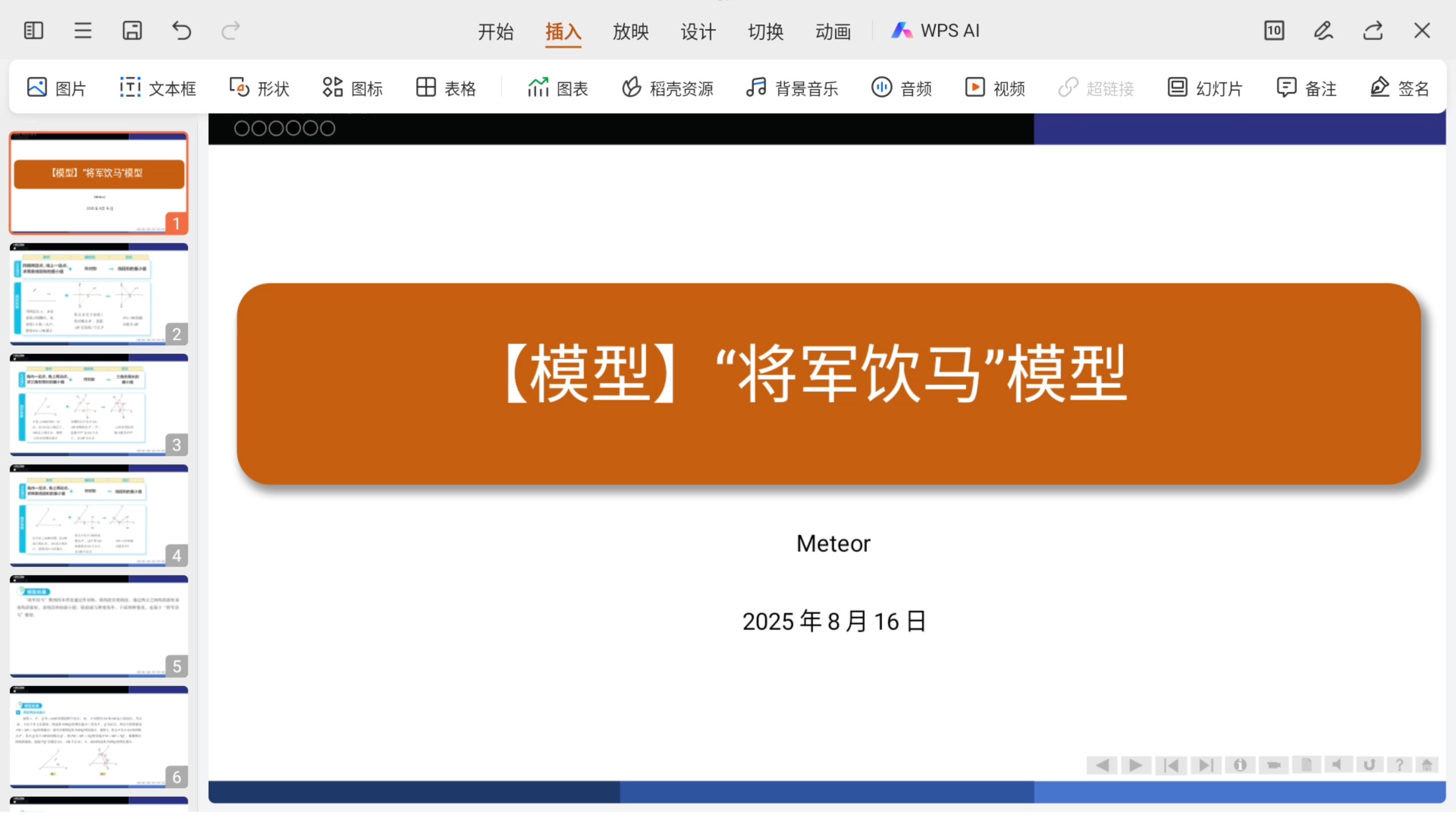The image size is (1456, 819).
Task: Switch to the 动画 tab
Action: pos(833,31)
